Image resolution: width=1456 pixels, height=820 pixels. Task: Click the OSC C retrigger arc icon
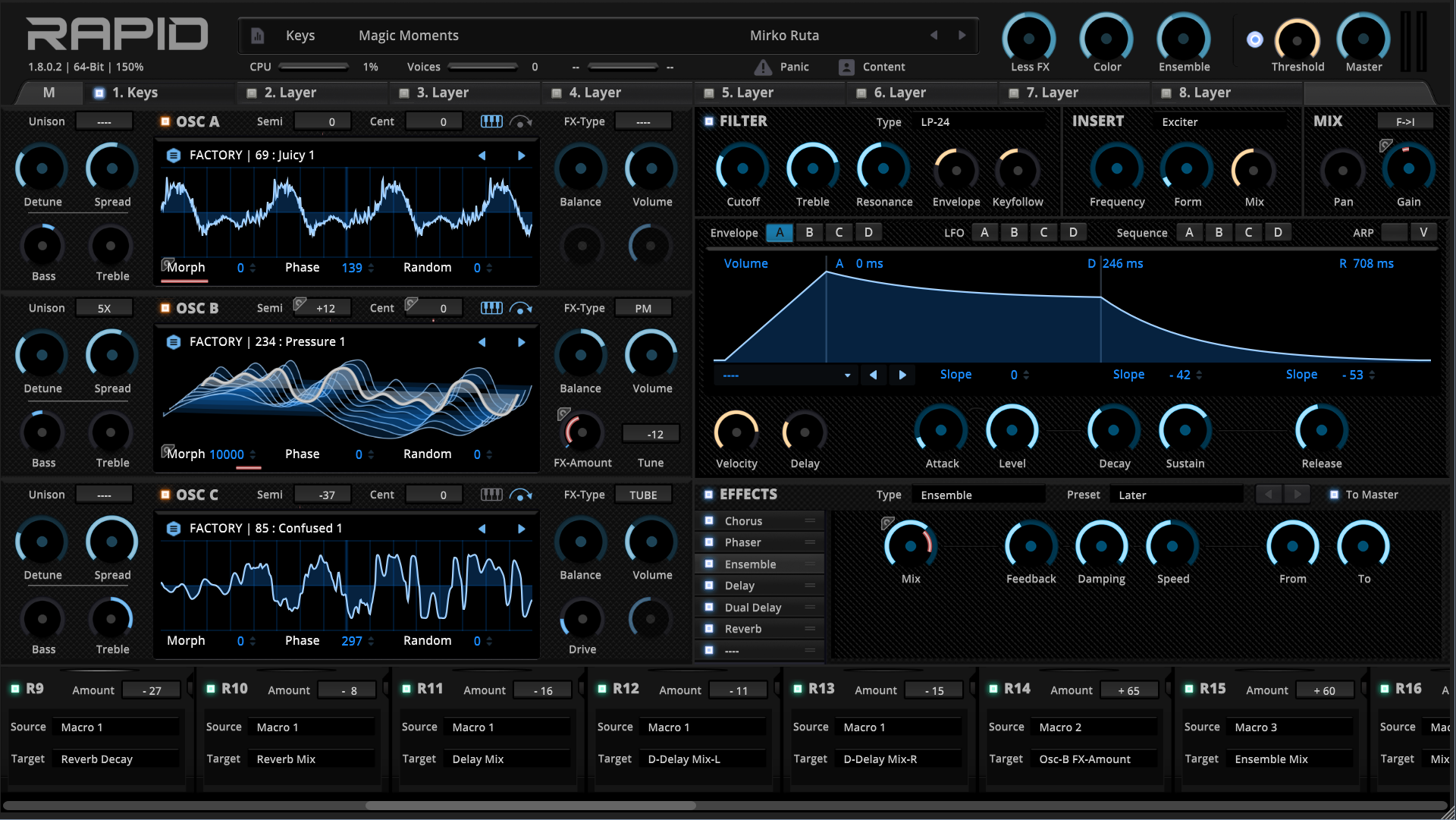520,495
